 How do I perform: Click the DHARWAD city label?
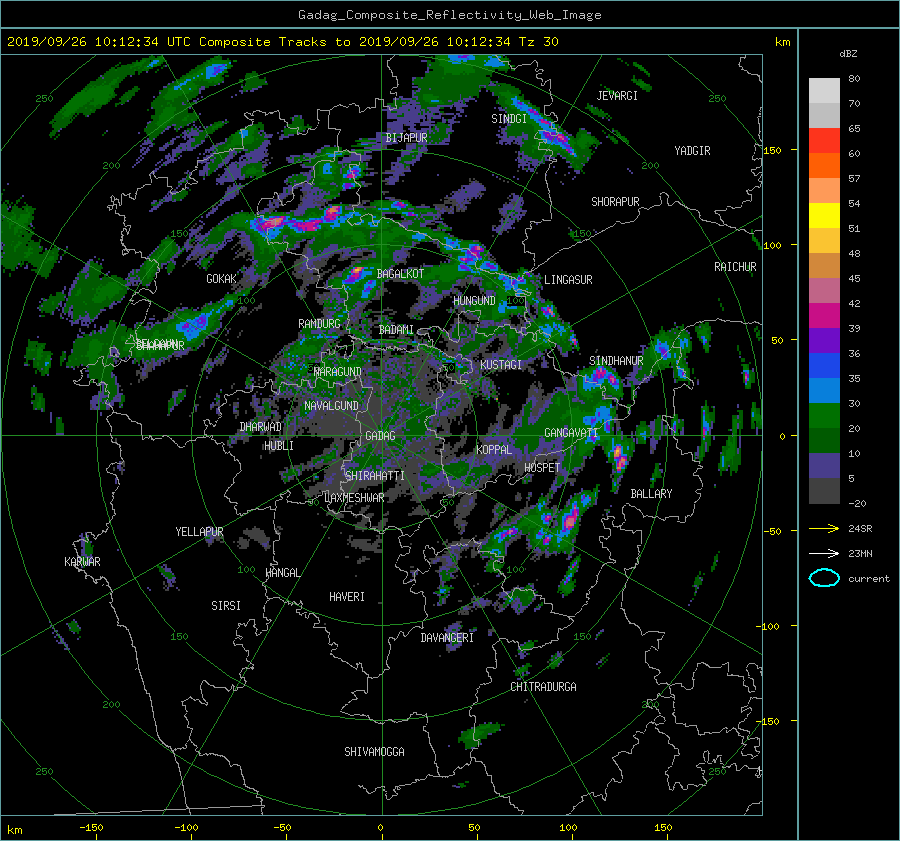pos(261,427)
